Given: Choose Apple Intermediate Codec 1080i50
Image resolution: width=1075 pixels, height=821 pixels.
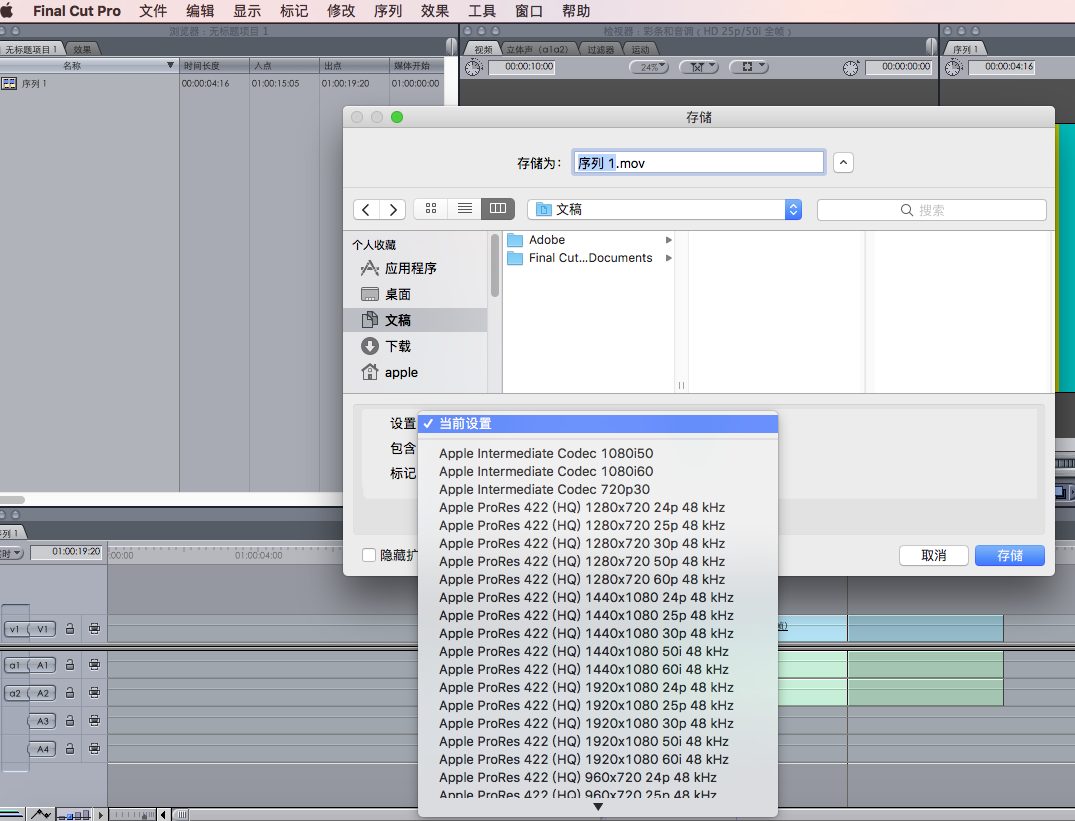Looking at the screenshot, I should pyautogui.click(x=598, y=454).
